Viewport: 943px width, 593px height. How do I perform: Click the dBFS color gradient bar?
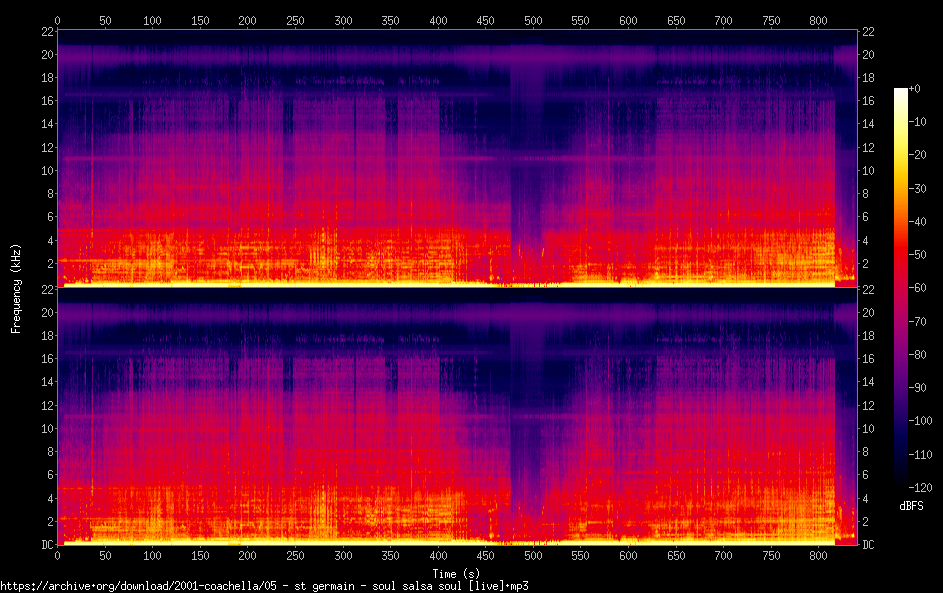coord(900,287)
